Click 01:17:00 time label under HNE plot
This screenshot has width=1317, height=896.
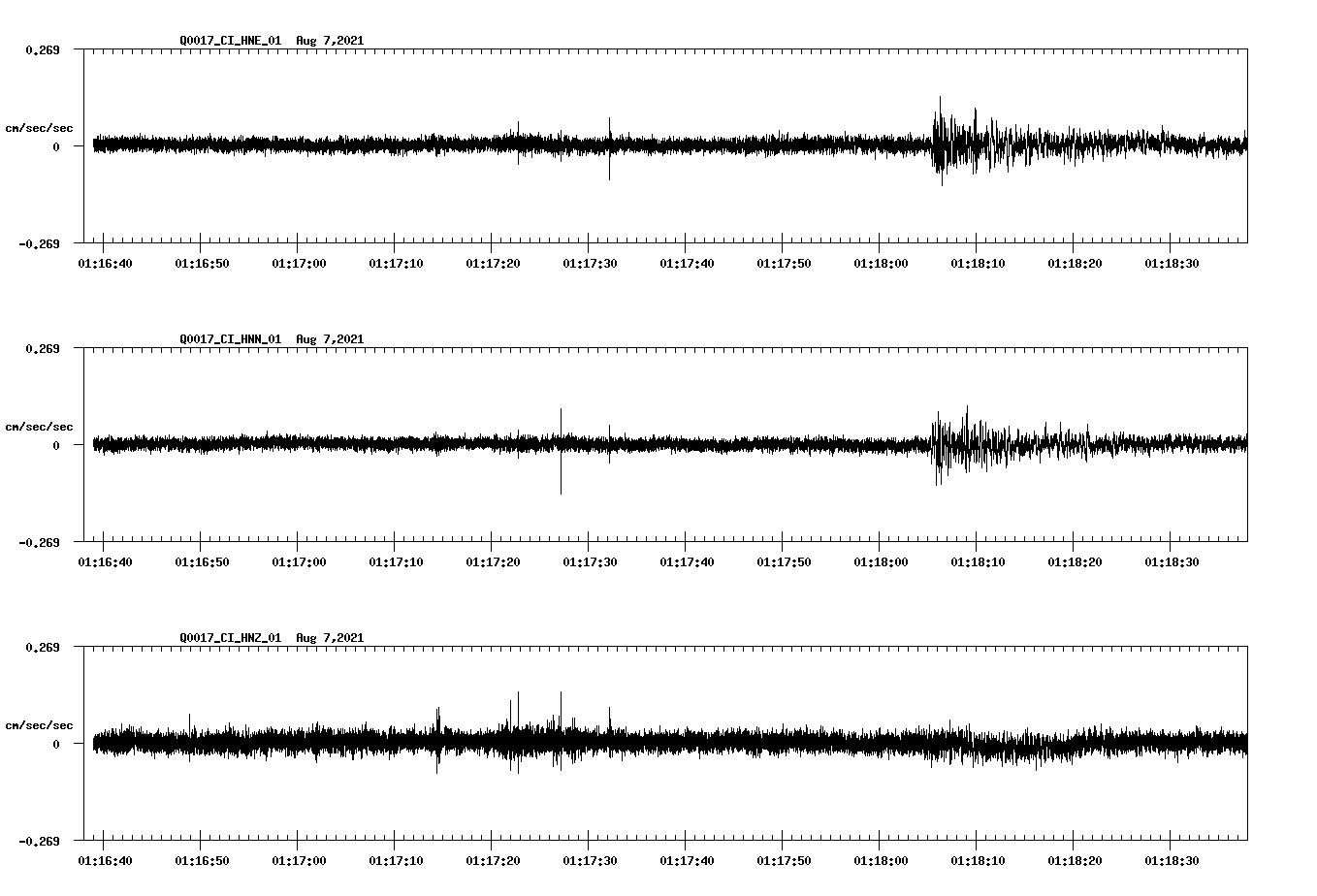(x=299, y=264)
